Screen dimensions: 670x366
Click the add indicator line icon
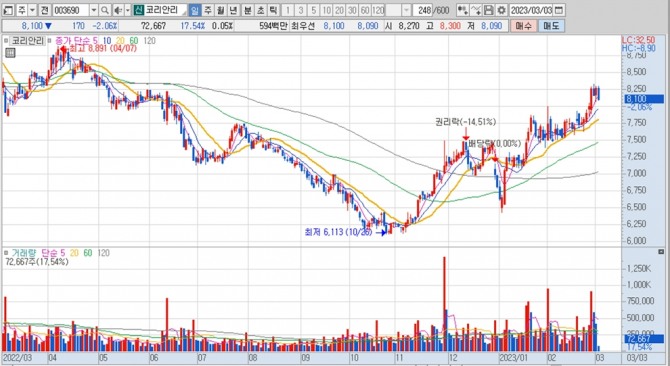[x=476, y=10]
